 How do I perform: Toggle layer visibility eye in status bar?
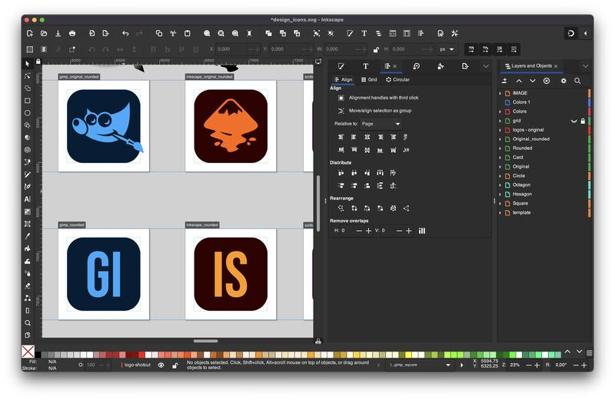[161, 365]
